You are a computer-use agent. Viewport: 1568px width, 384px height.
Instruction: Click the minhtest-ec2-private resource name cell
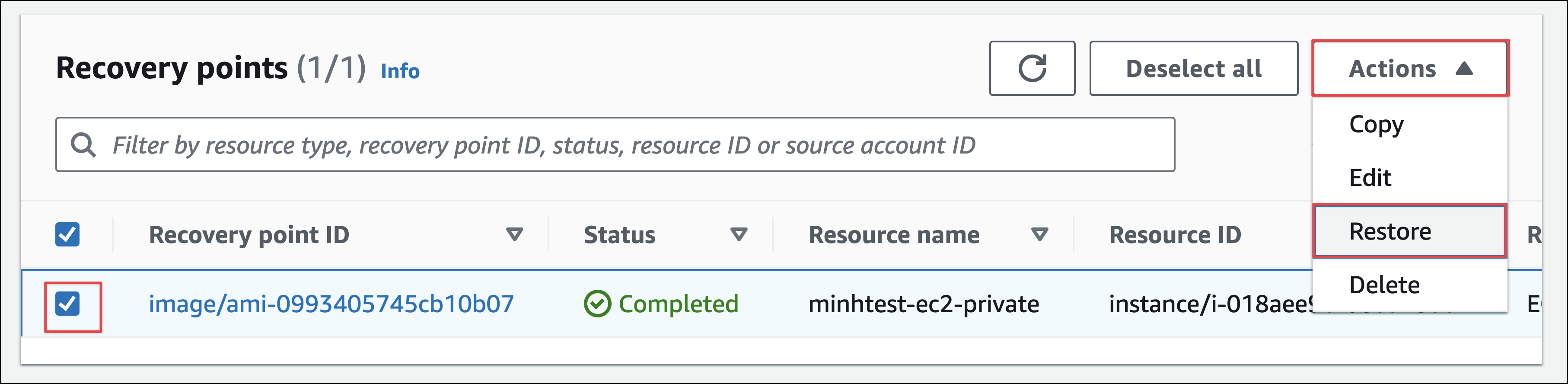point(924,304)
